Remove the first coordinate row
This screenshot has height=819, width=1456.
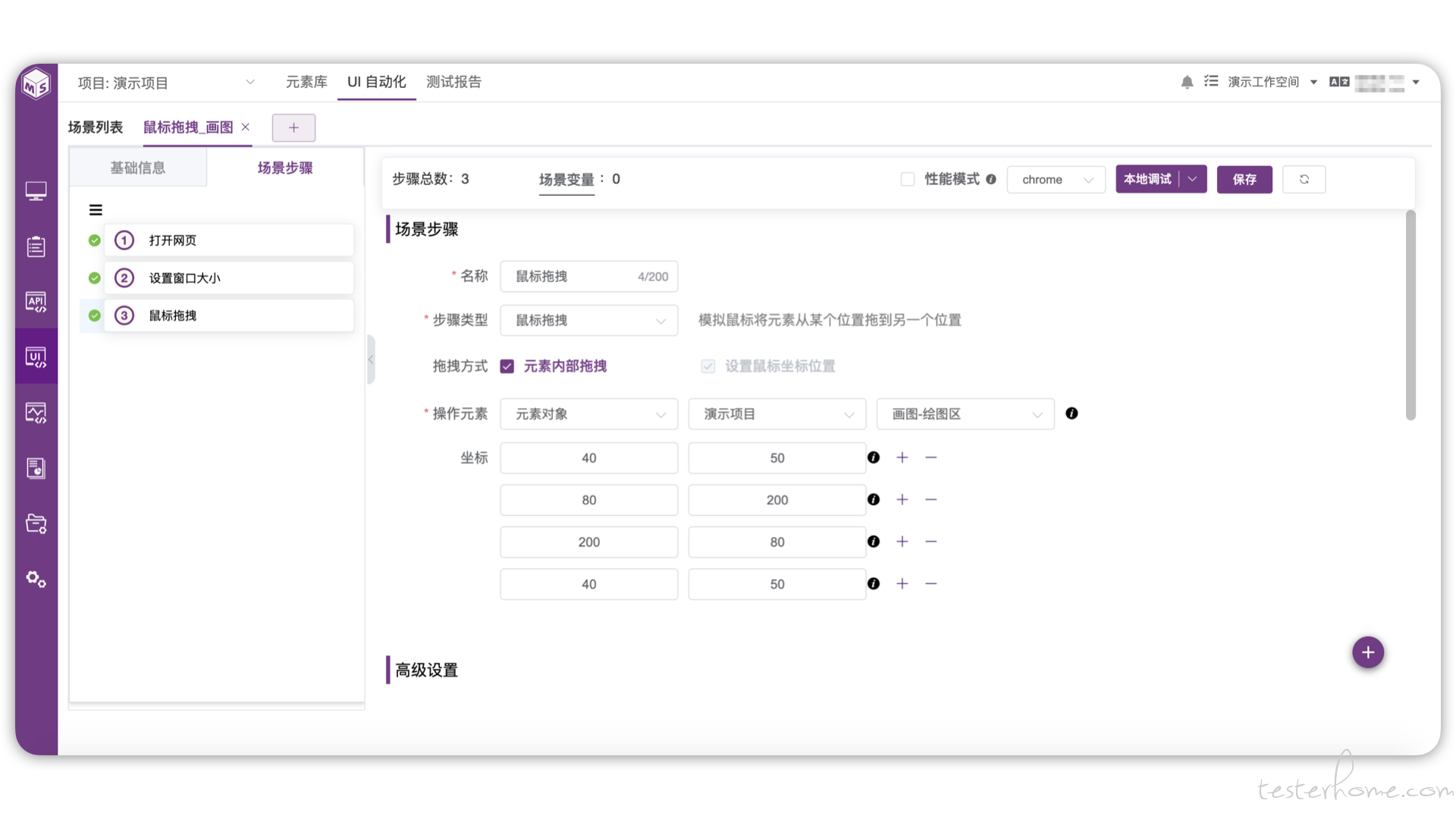931,457
